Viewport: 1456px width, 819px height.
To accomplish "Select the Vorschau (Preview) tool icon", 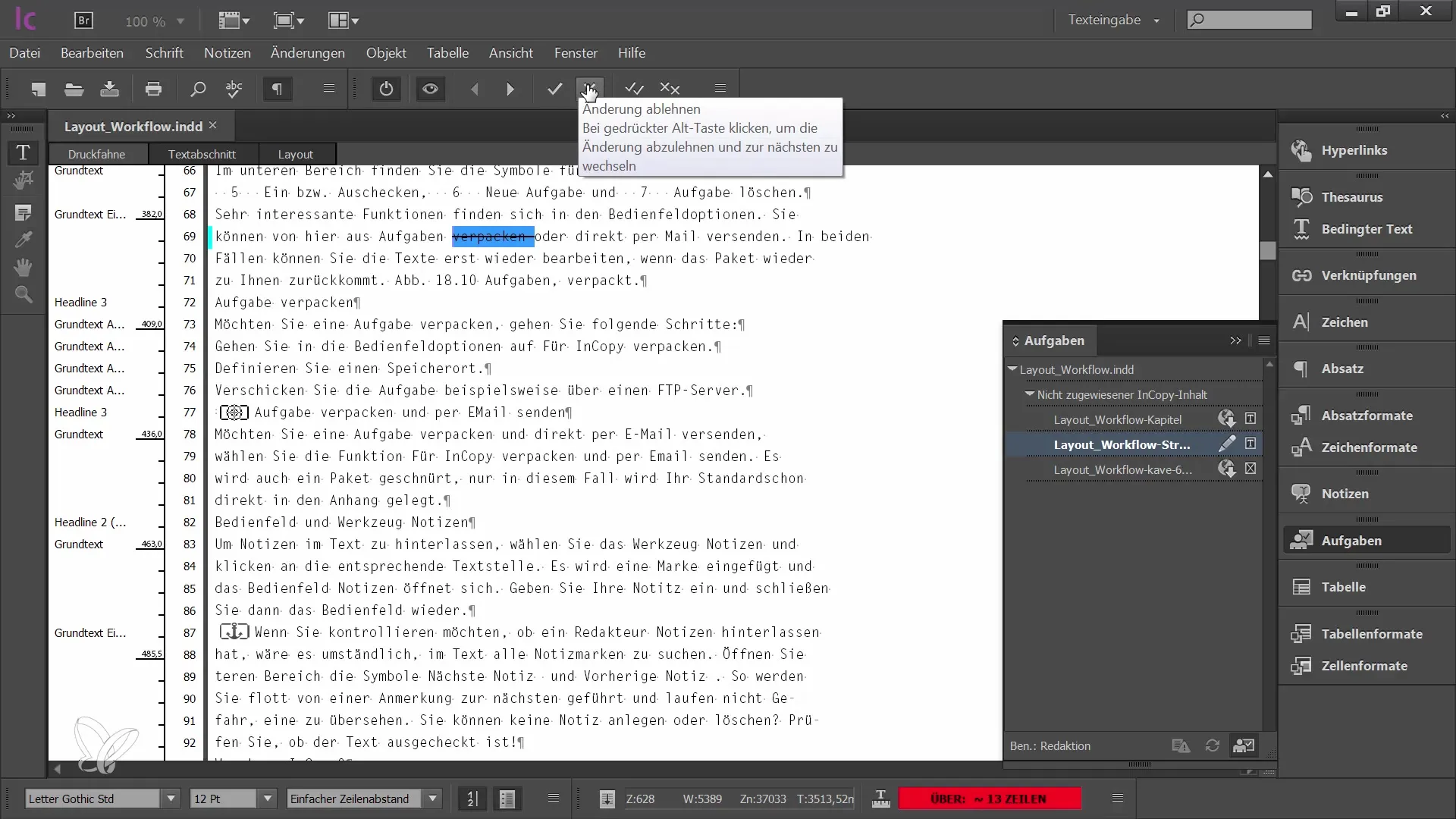I will tap(430, 90).
